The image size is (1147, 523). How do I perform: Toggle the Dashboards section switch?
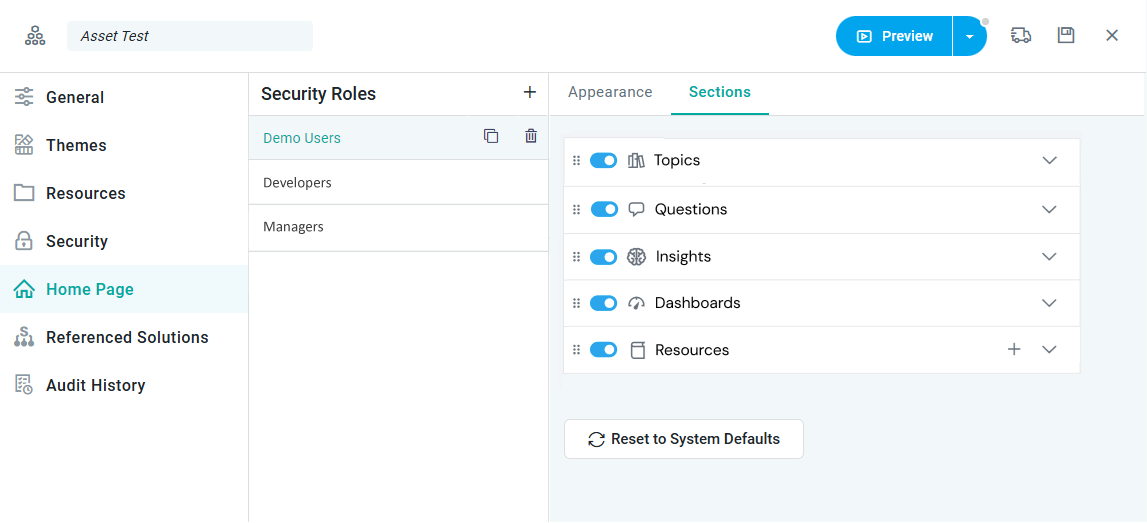pos(604,303)
